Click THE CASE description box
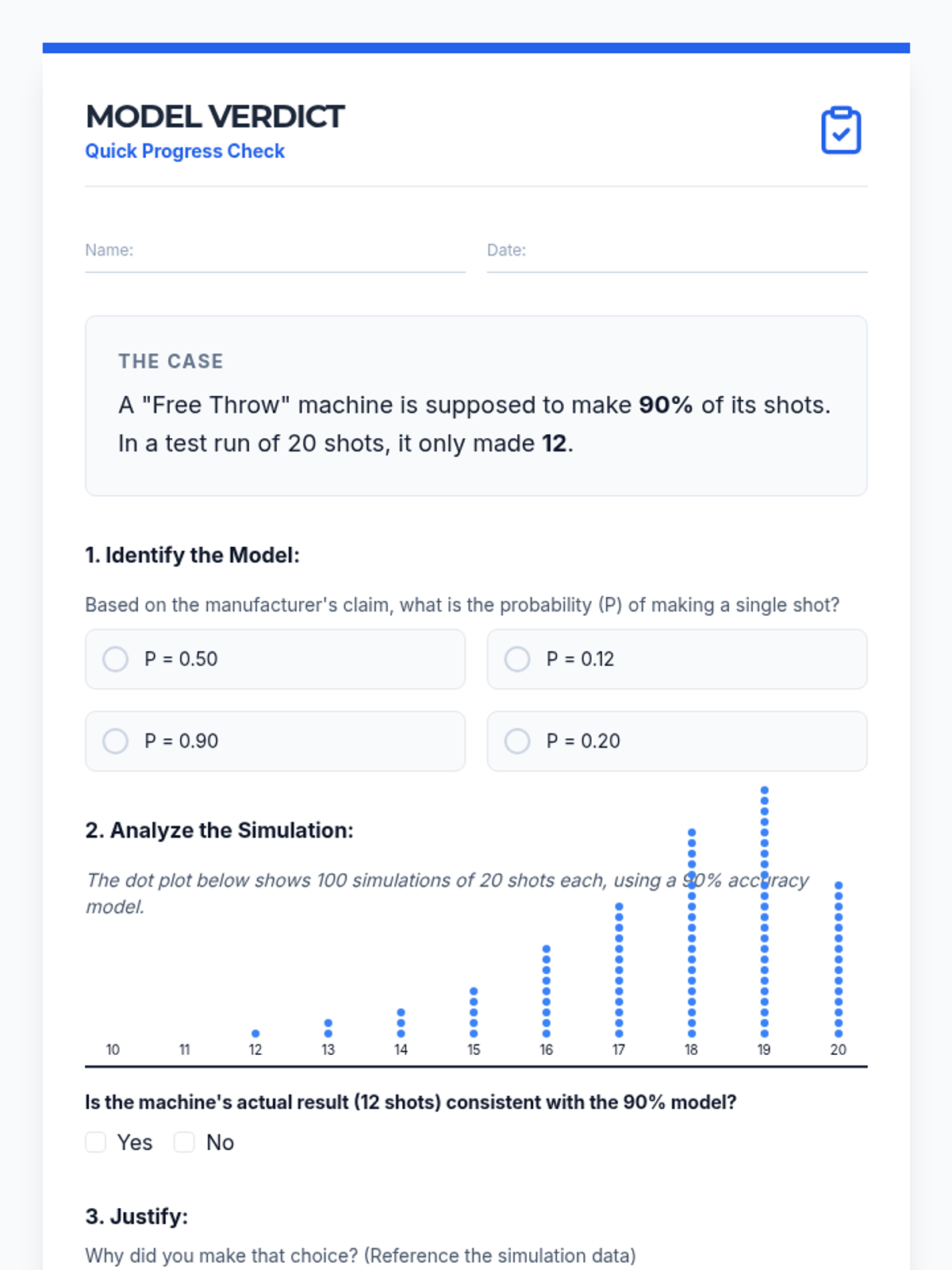This screenshot has width=952, height=1270. point(476,406)
